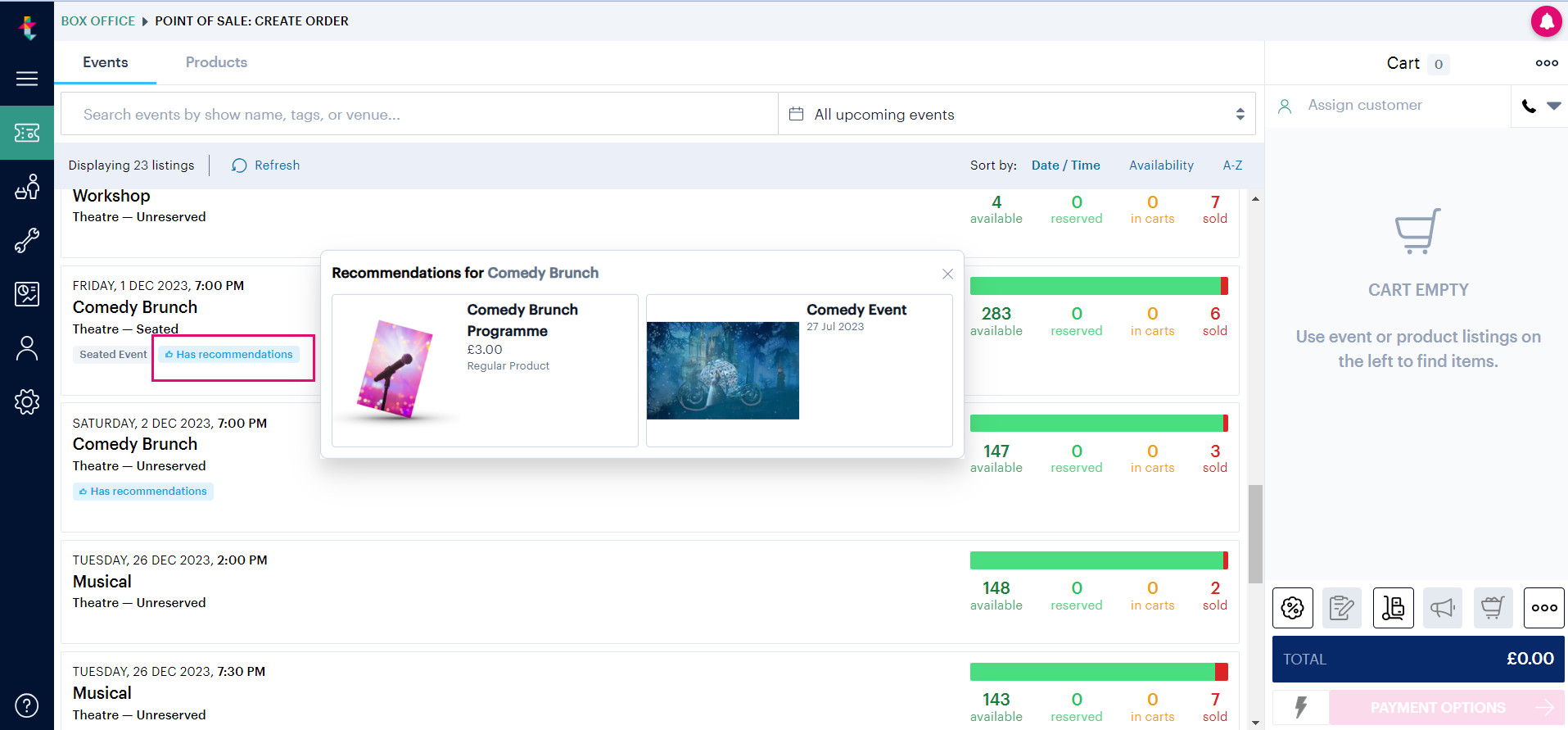Open the Saturday 2 Dec Comedy Brunch title
The image size is (1568, 730).
click(x=135, y=444)
